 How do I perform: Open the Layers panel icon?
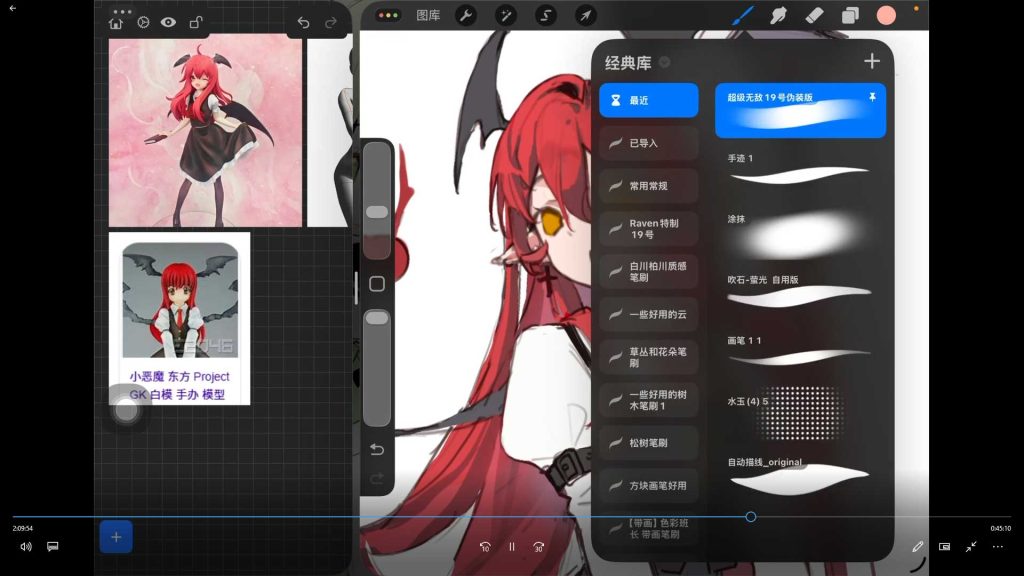pos(850,16)
